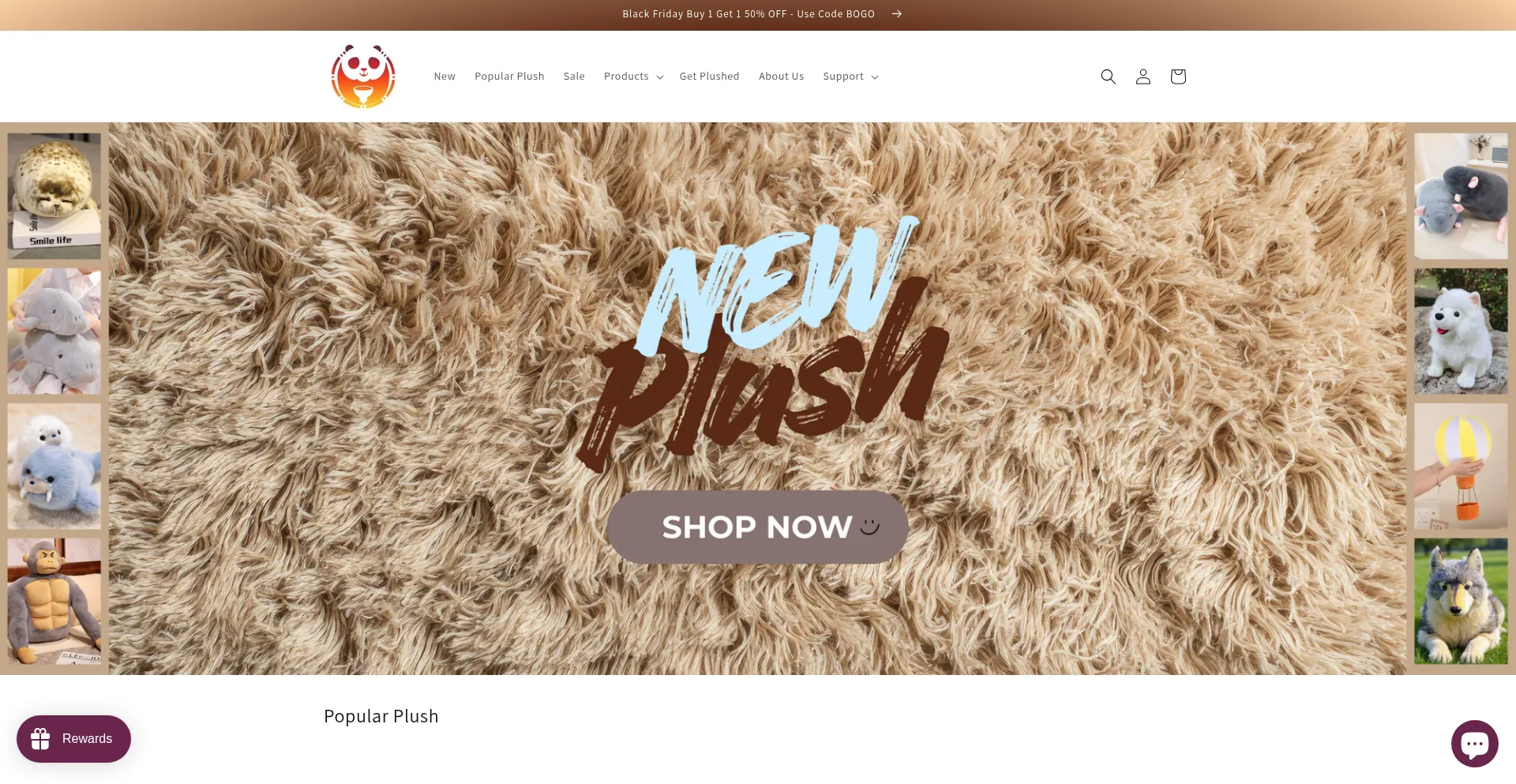This screenshot has height=784, width=1516.
Task: Open the Sale menu link
Action: tap(574, 77)
